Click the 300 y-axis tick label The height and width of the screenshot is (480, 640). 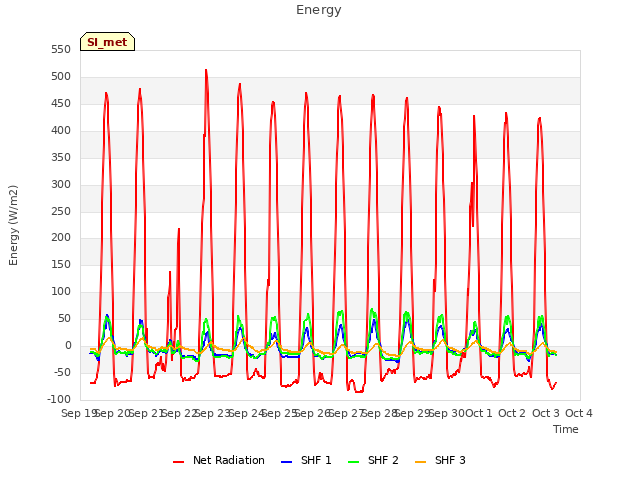click(x=61, y=184)
